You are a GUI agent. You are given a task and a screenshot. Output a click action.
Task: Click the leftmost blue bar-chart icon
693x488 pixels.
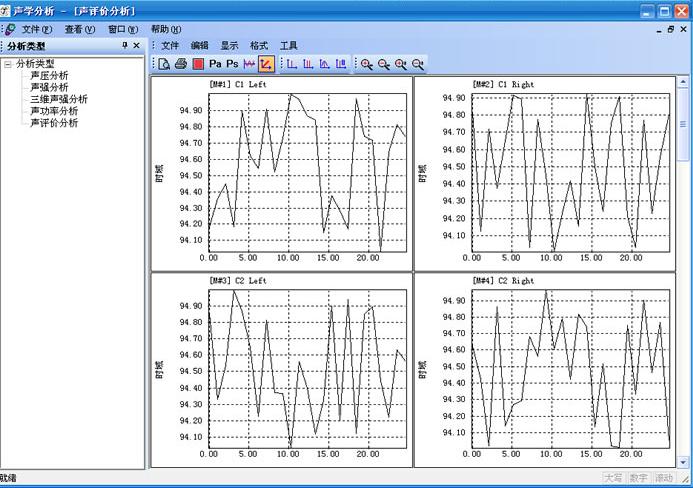291,64
